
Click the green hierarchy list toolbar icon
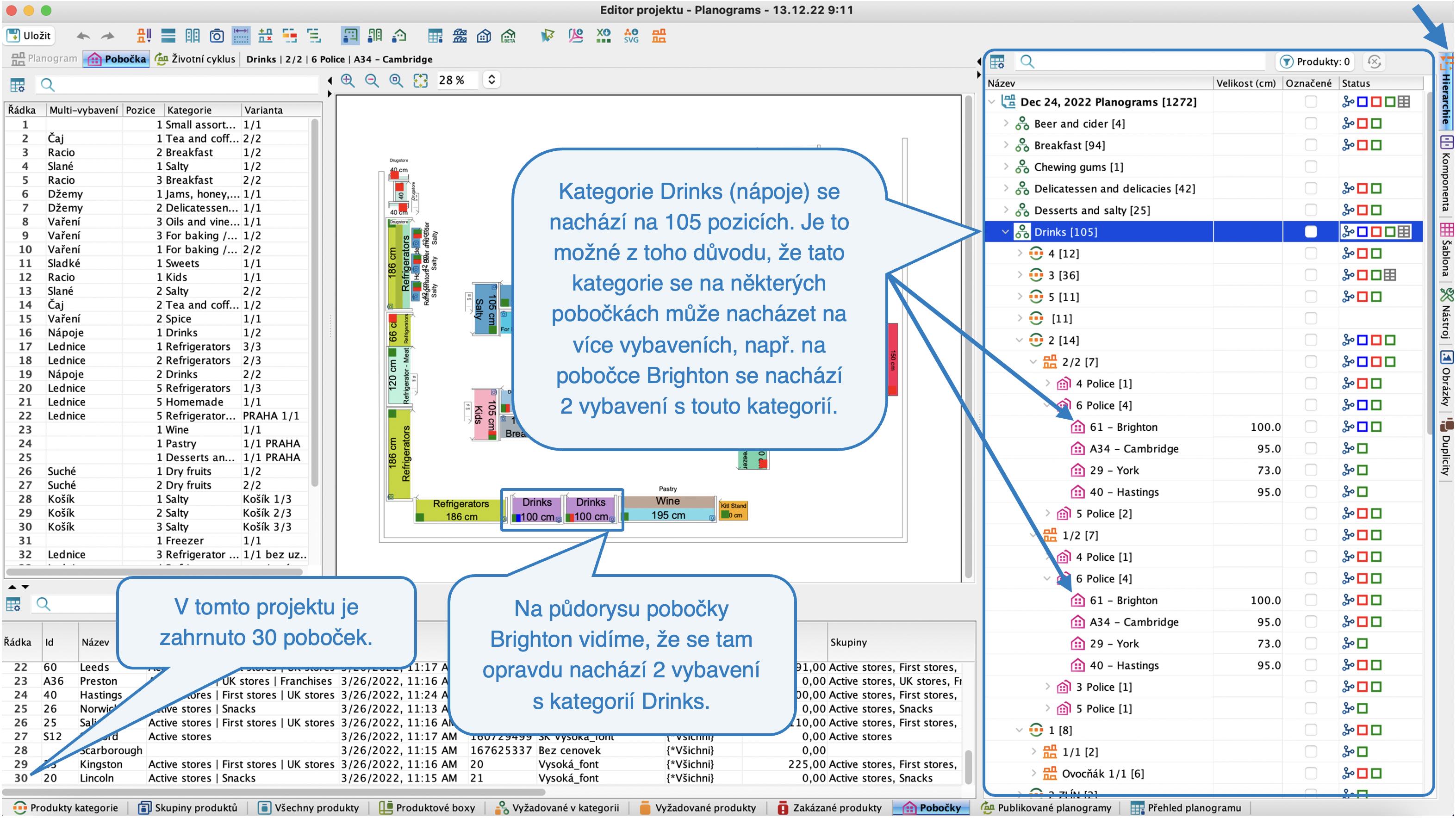pyautogui.click(x=314, y=36)
